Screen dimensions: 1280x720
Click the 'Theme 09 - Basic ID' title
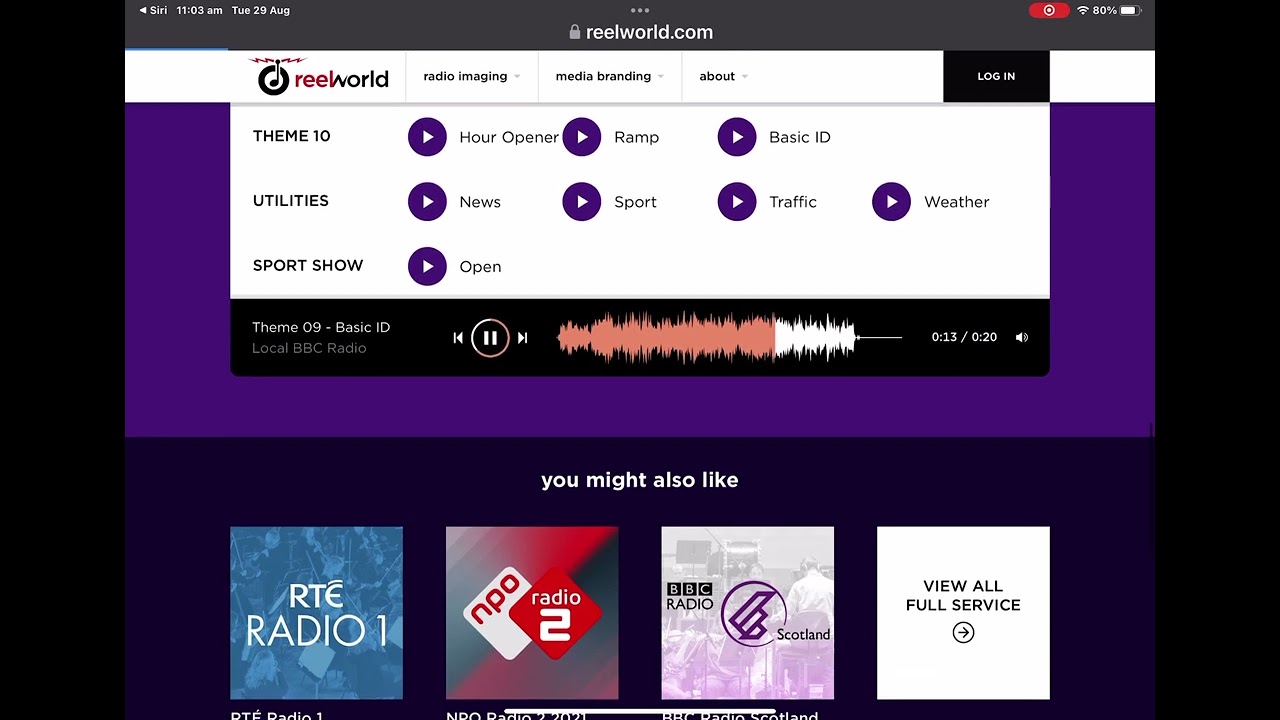pos(321,327)
